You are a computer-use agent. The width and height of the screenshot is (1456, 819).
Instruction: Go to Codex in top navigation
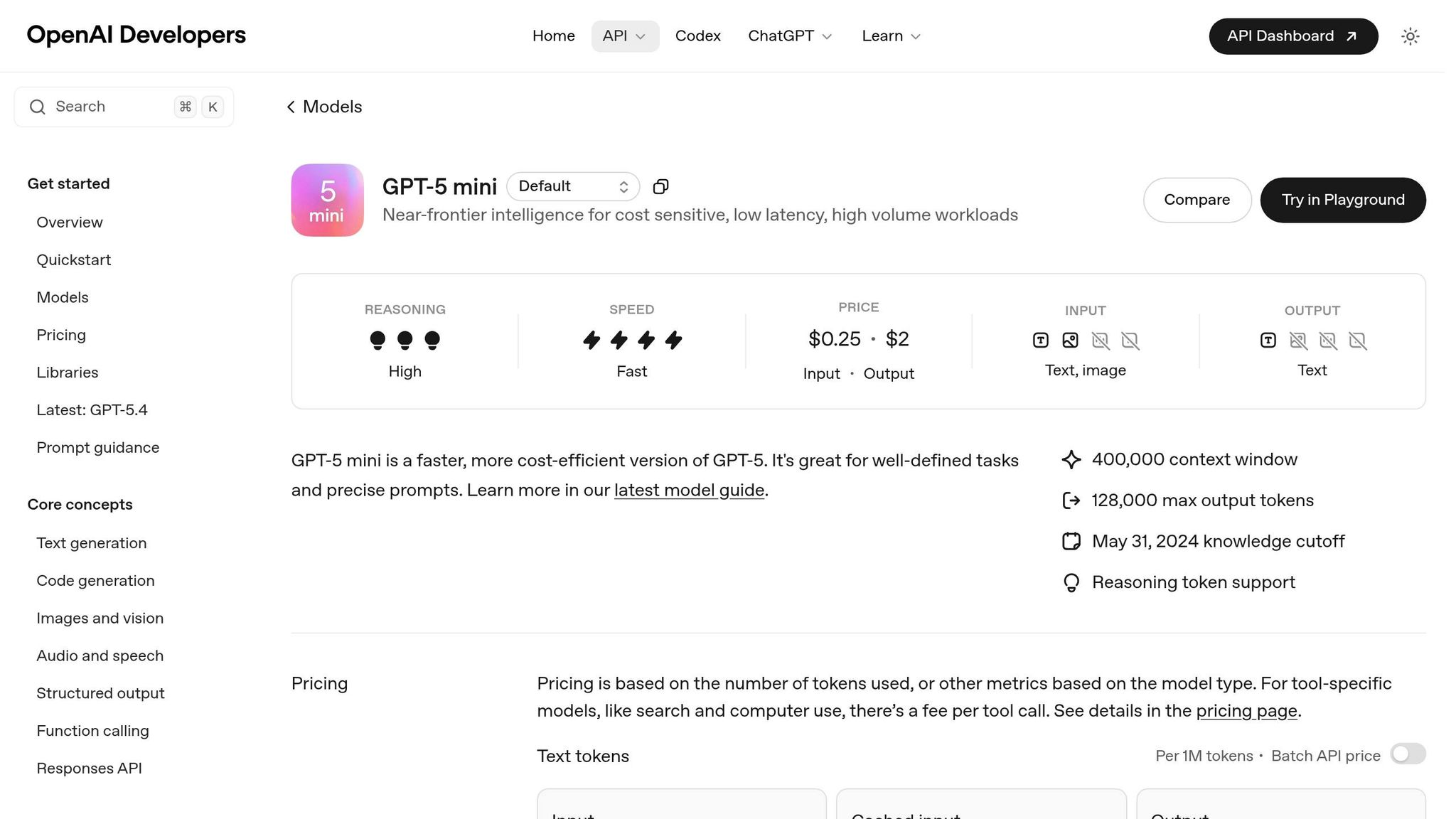click(x=697, y=36)
